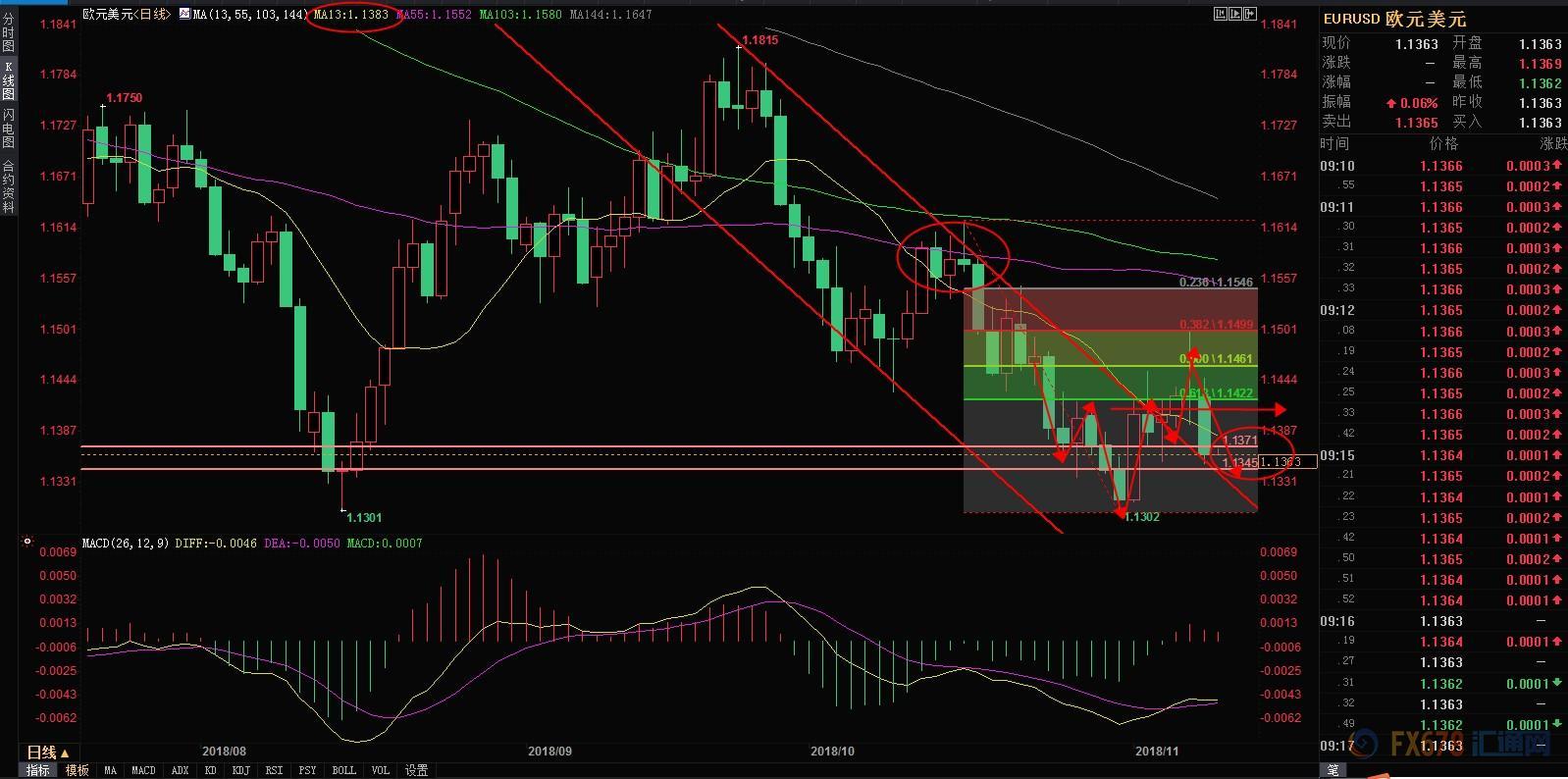Click the 价格 column header in tick list
The image size is (1568, 779).
(x=1444, y=144)
